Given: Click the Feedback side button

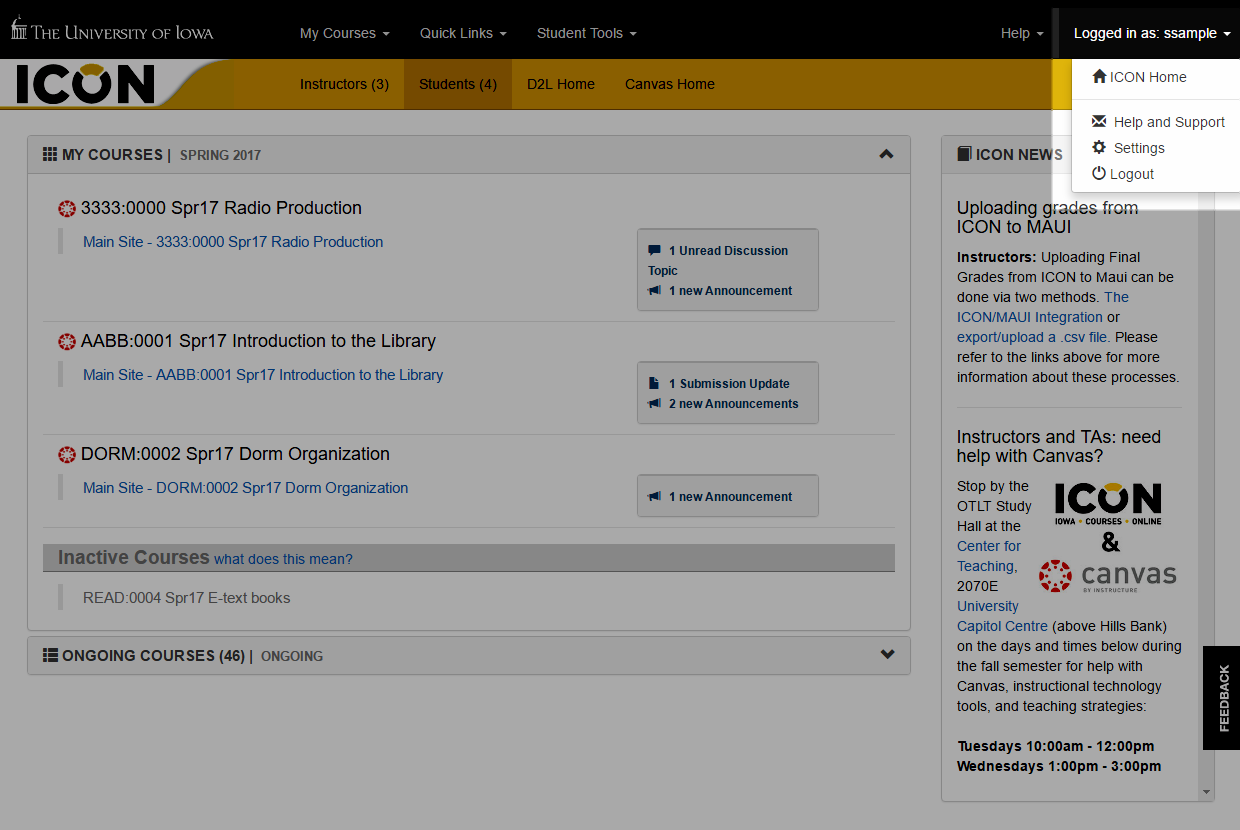Looking at the screenshot, I should pos(1222,698).
